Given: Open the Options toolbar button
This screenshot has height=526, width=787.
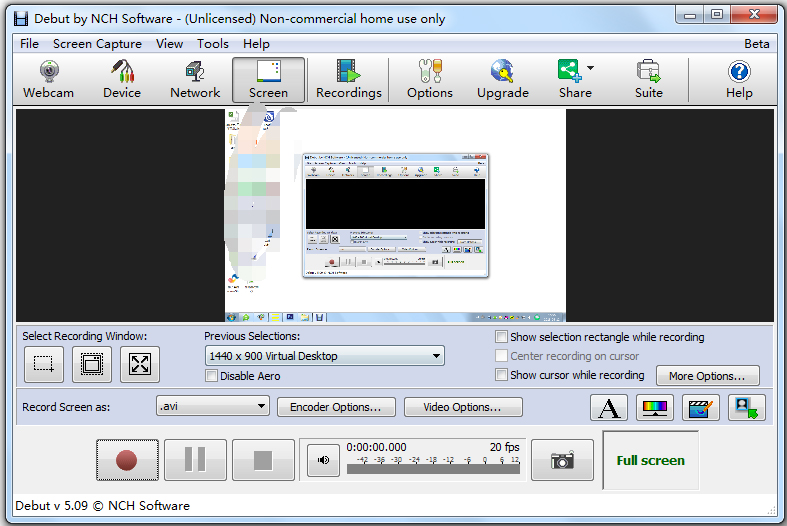Looking at the screenshot, I should pyautogui.click(x=430, y=80).
